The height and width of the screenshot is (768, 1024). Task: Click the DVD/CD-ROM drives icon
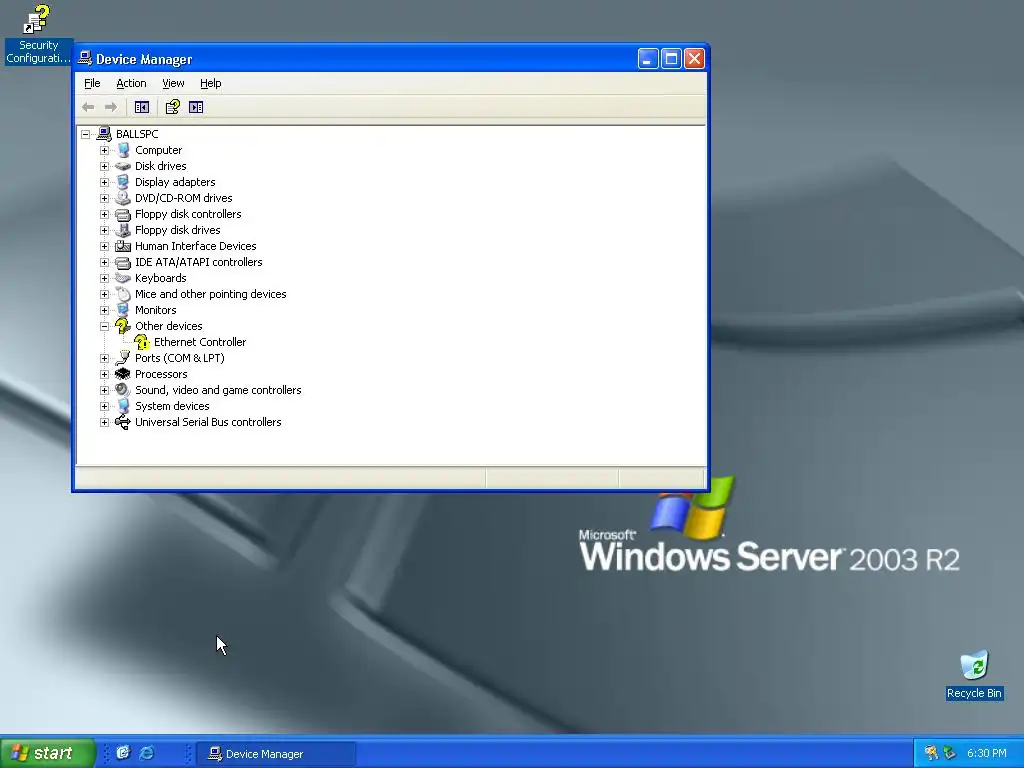(123, 198)
